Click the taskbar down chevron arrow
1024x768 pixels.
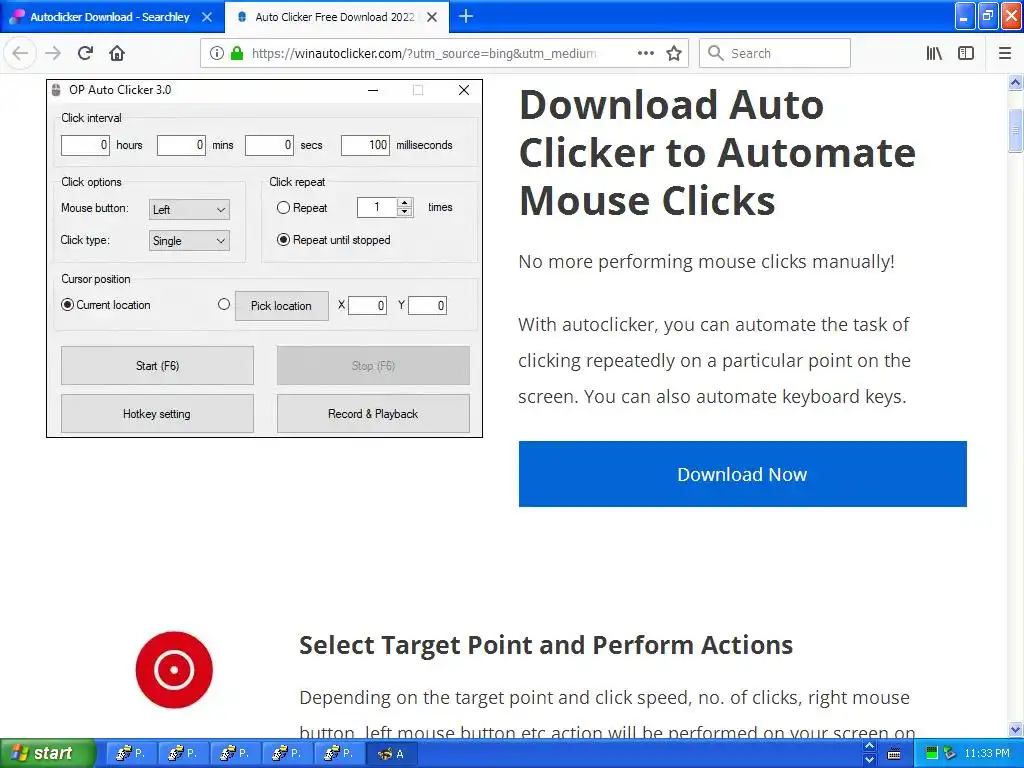pos(869,760)
